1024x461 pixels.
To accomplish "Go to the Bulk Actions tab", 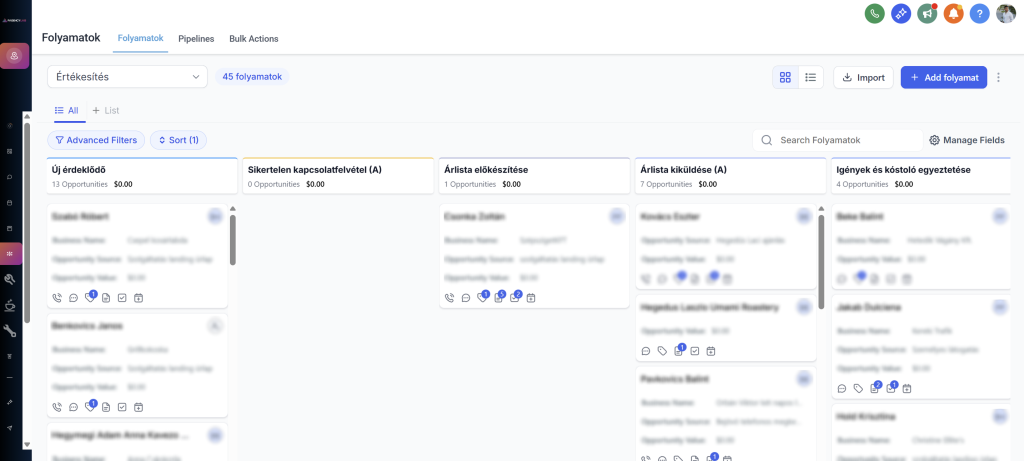I will point(254,38).
